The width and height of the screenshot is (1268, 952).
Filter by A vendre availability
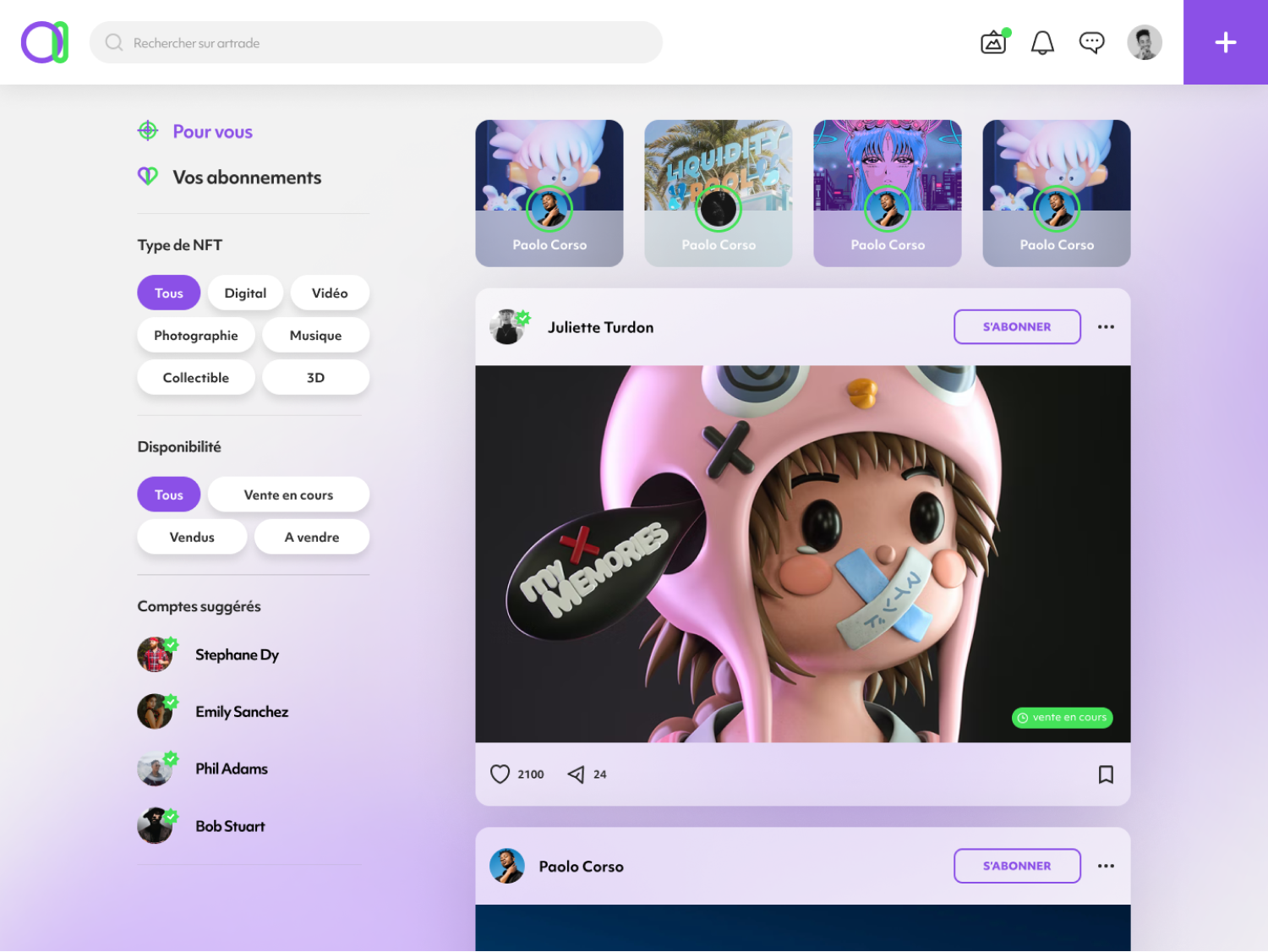tap(312, 537)
